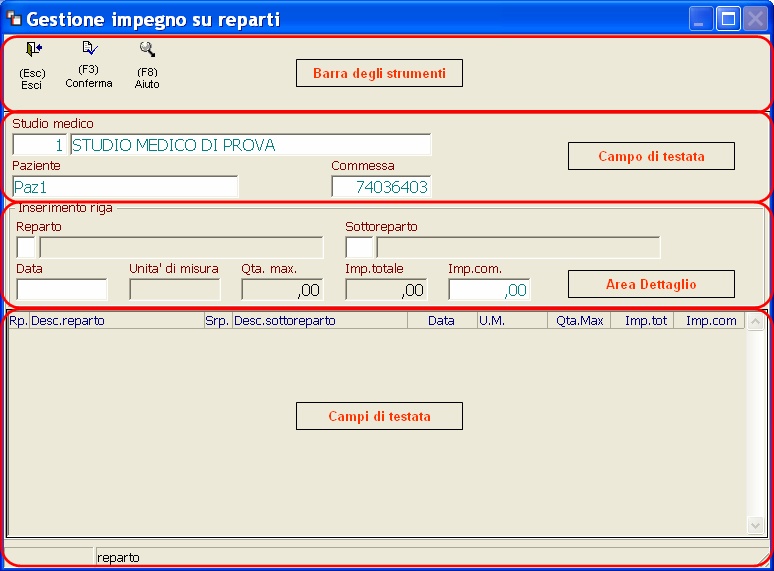Select the STUDIO MEDICO DI PROVA field
The height and width of the screenshot is (571, 774).
[x=251, y=145]
